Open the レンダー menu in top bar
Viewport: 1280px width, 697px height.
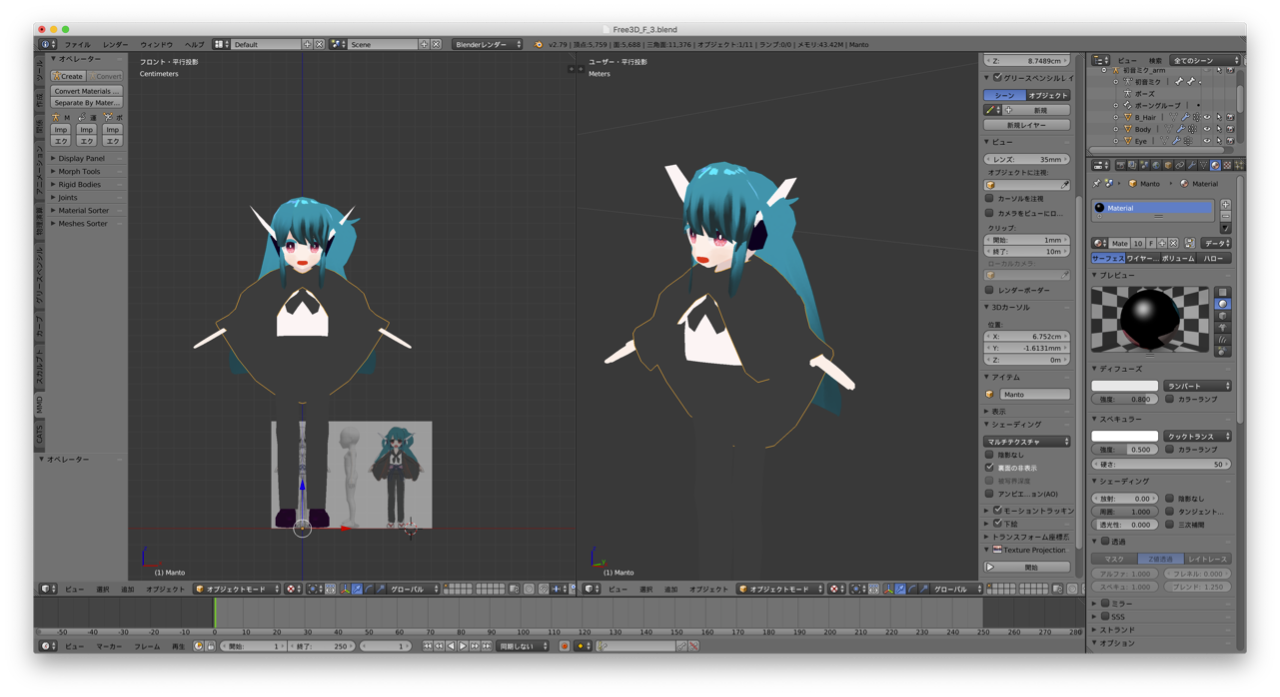point(115,44)
